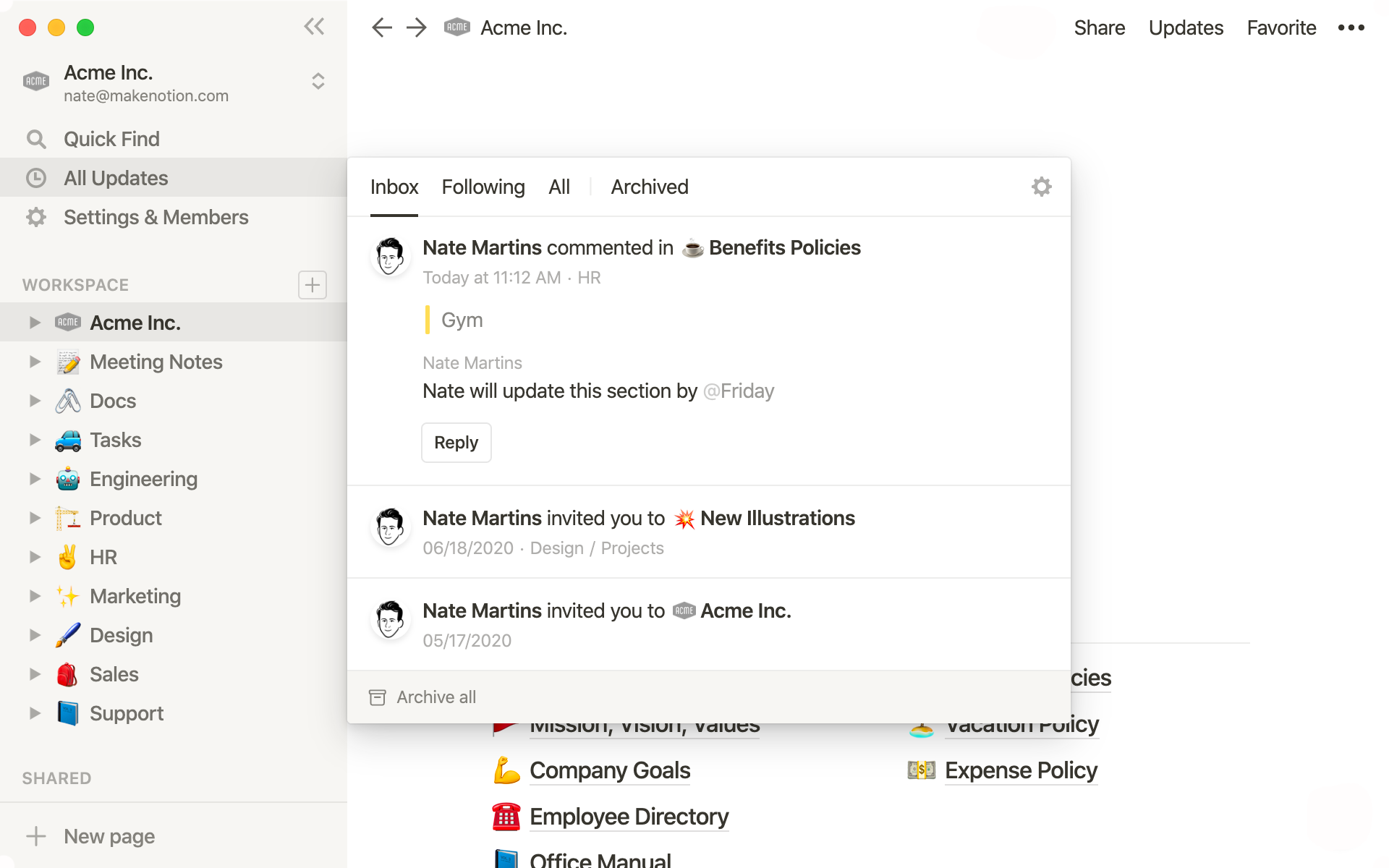Expand the Marketing sidebar section
This screenshot has height=868, width=1389.
(x=33, y=596)
